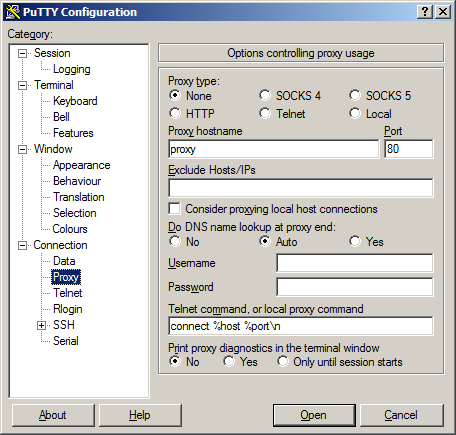
Task: Go to the Logging category
Action: (72, 69)
